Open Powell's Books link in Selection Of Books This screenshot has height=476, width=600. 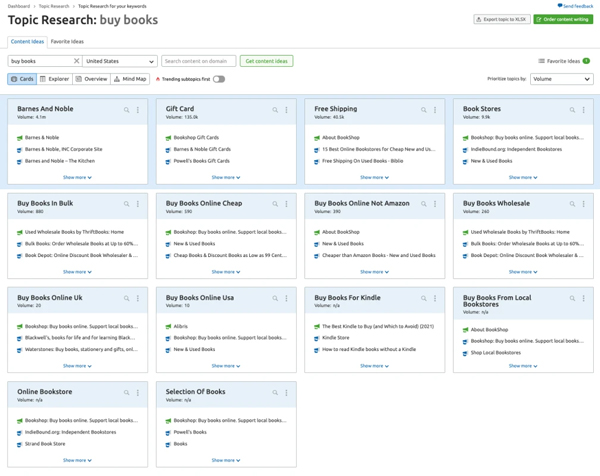pyautogui.click(x=190, y=432)
